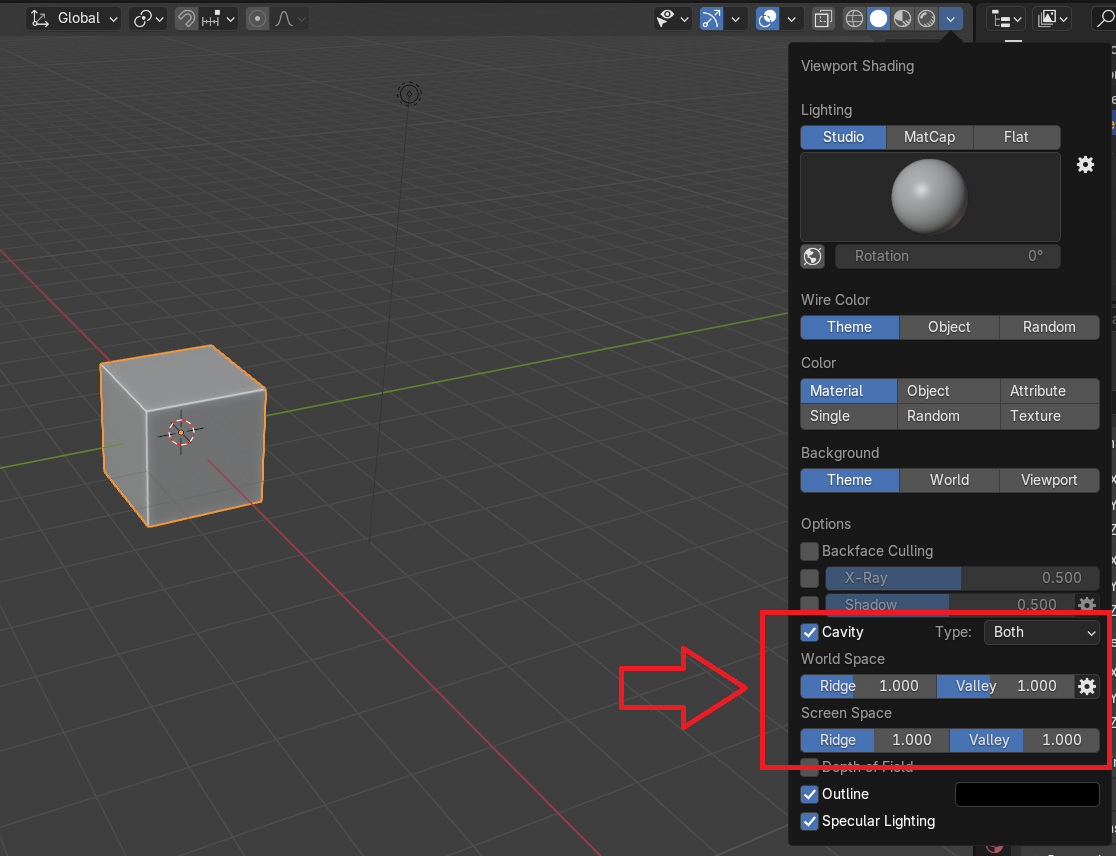Open the pivot point dropdown
Viewport: 1116px width, 856px height.
tap(148, 19)
